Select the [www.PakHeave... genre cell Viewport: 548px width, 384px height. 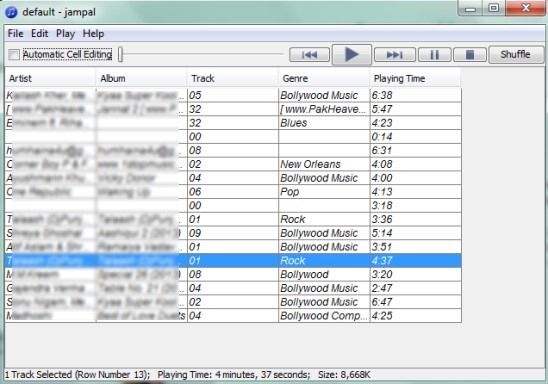[x=324, y=109]
